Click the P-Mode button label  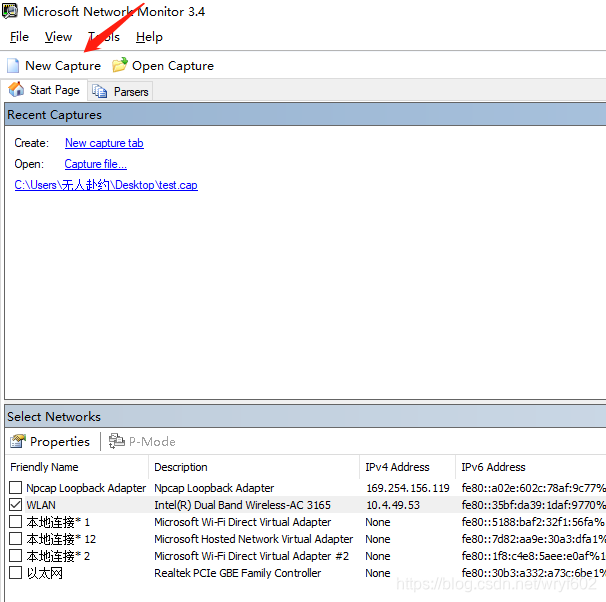pos(152,442)
